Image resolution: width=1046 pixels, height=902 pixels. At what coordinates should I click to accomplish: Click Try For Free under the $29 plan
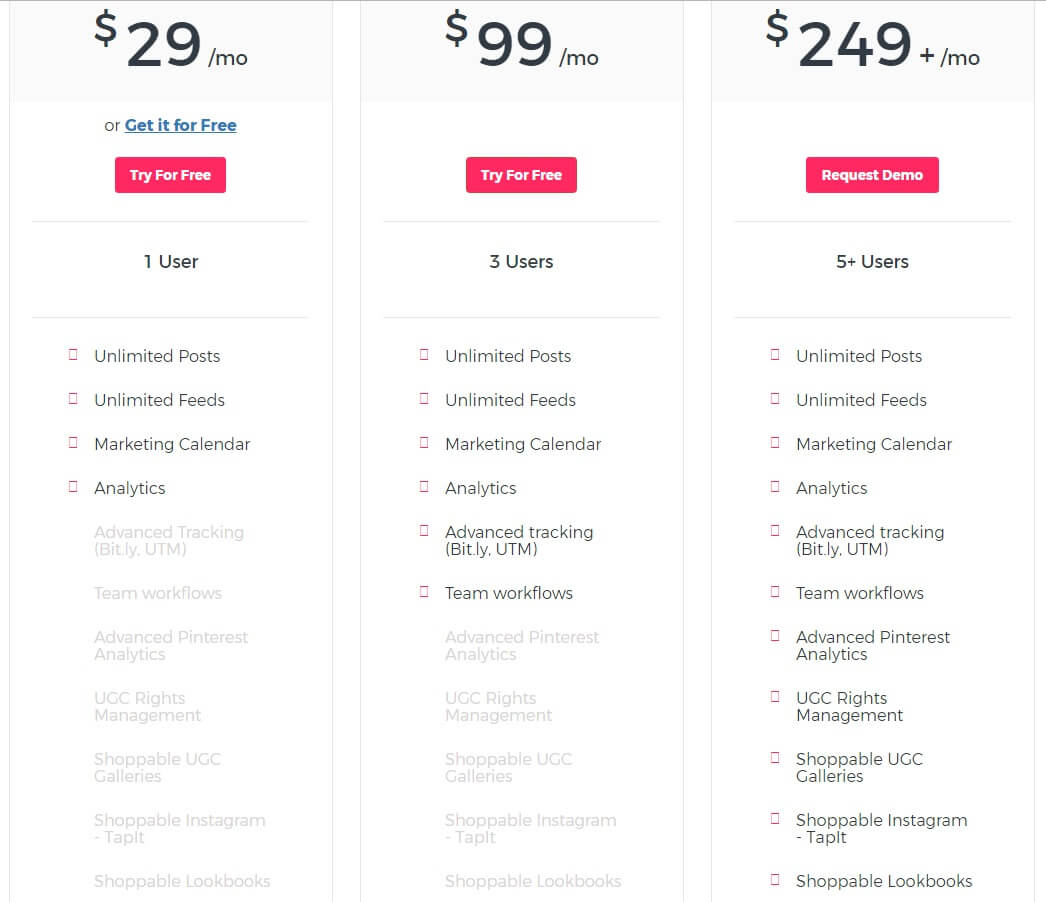pos(170,175)
